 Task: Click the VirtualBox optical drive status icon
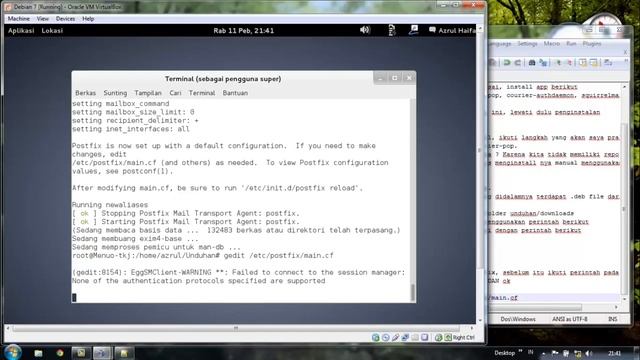tap(385, 338)
